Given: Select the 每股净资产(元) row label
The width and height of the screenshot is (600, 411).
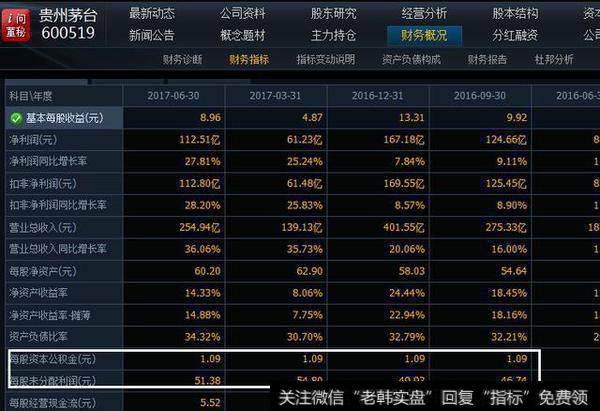Looking at the screenshot, I should (x=43, y=272).
